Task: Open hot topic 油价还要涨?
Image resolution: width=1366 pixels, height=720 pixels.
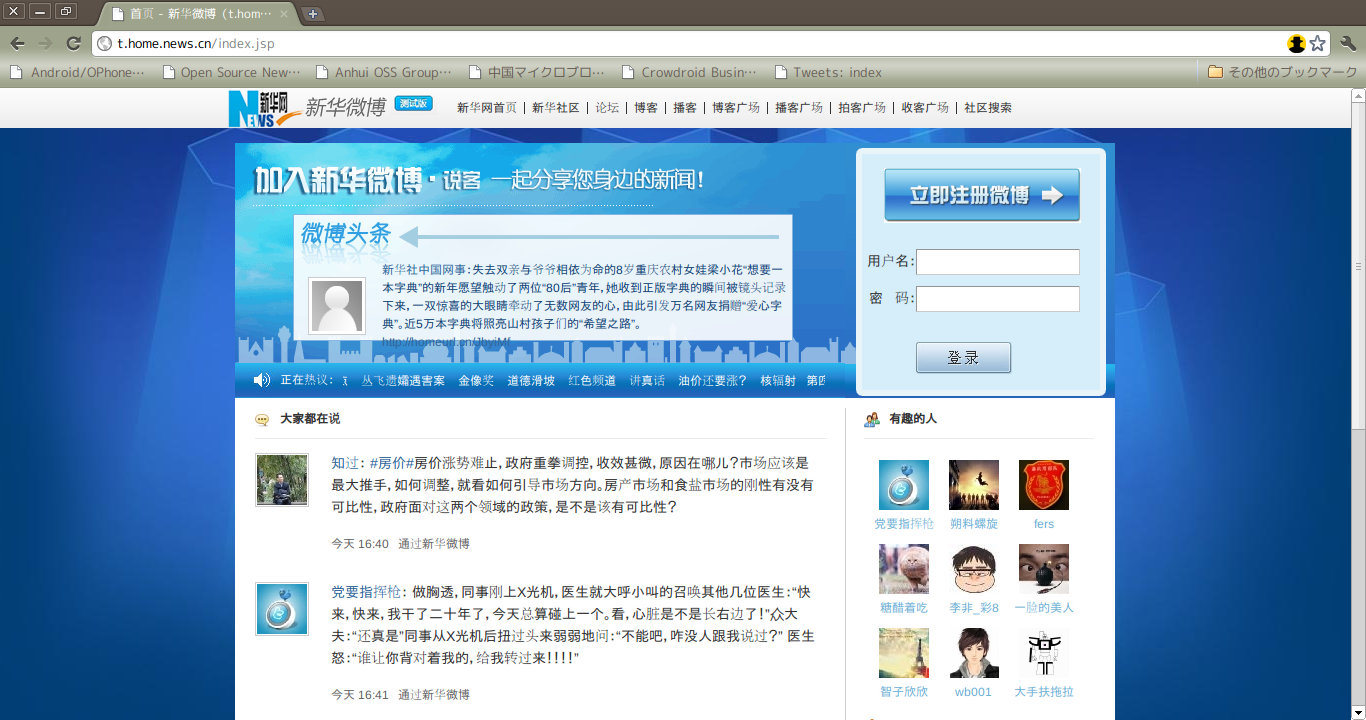Action: [x=712, y=381]
